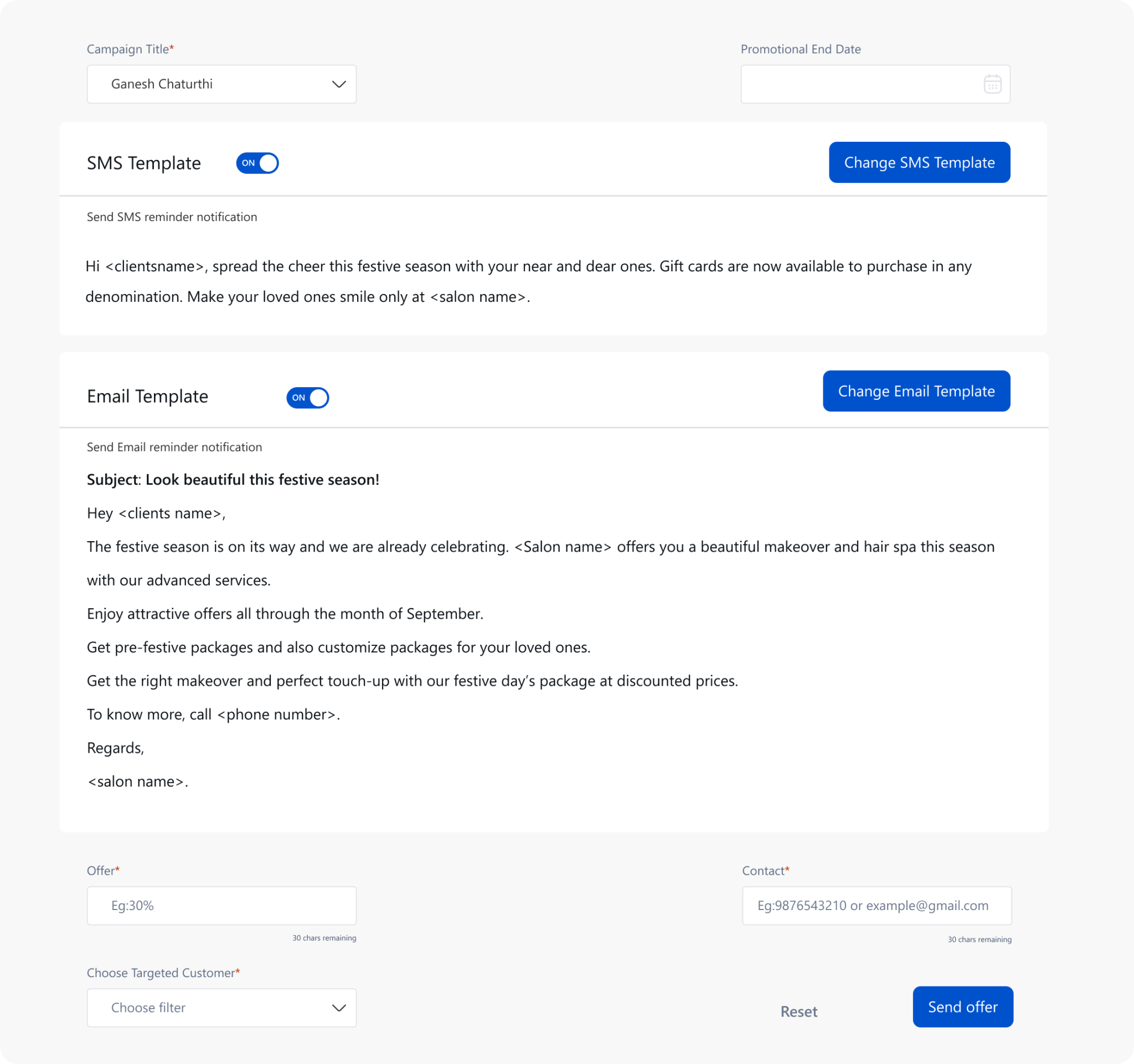Screen dimensions: 1134x1064
Task: Click the Promotional End Date field
Action: [855, 84]
